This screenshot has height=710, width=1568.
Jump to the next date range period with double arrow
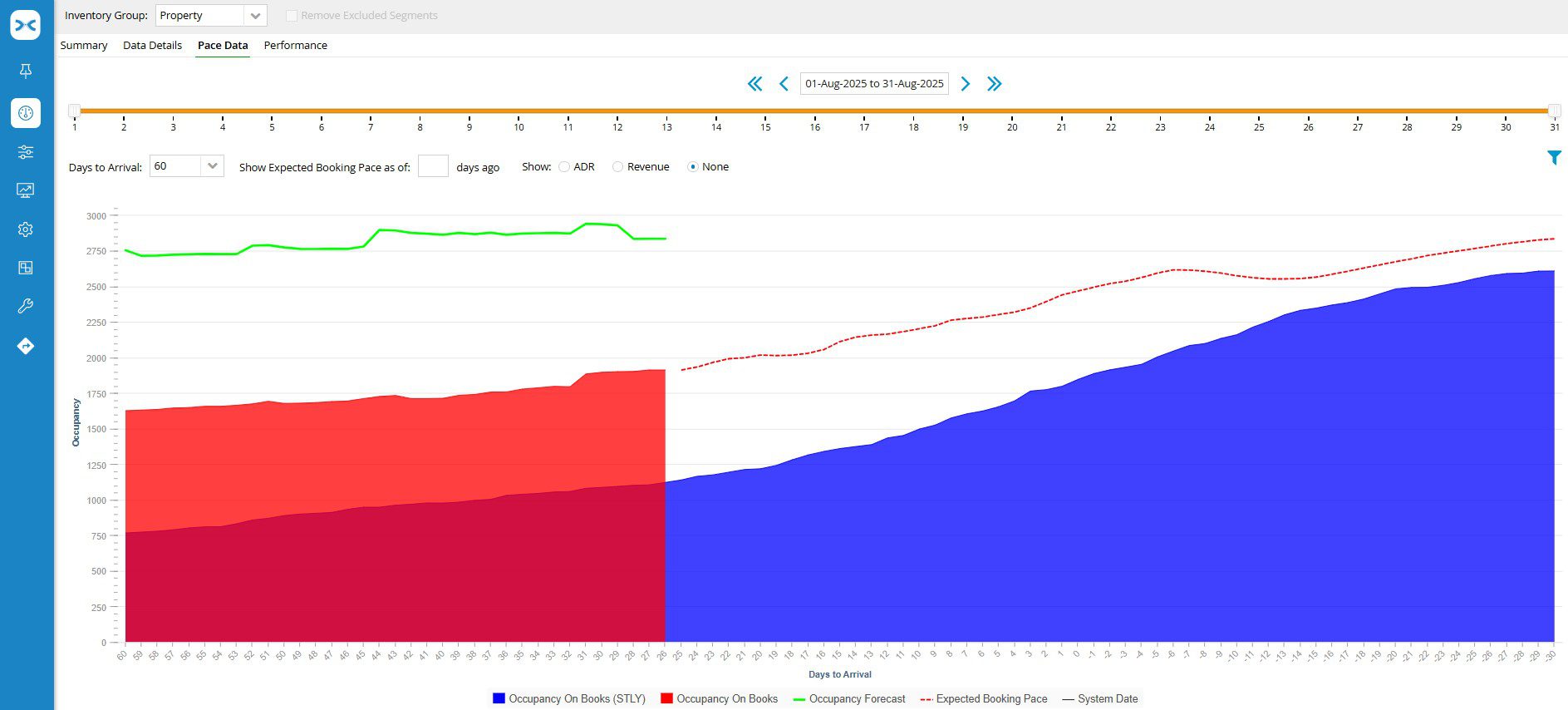coord(994,84)
